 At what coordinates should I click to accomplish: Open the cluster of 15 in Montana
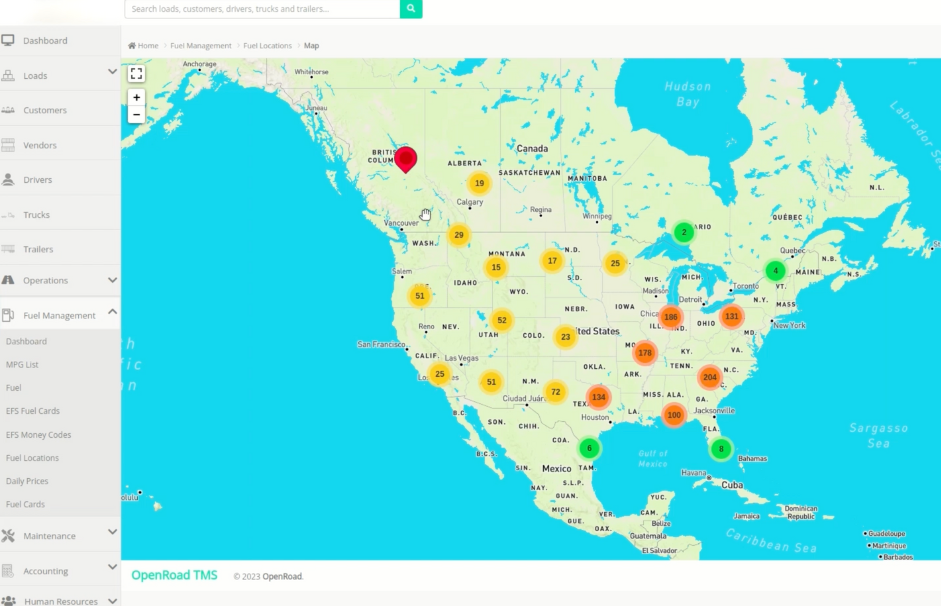(496, 267)
